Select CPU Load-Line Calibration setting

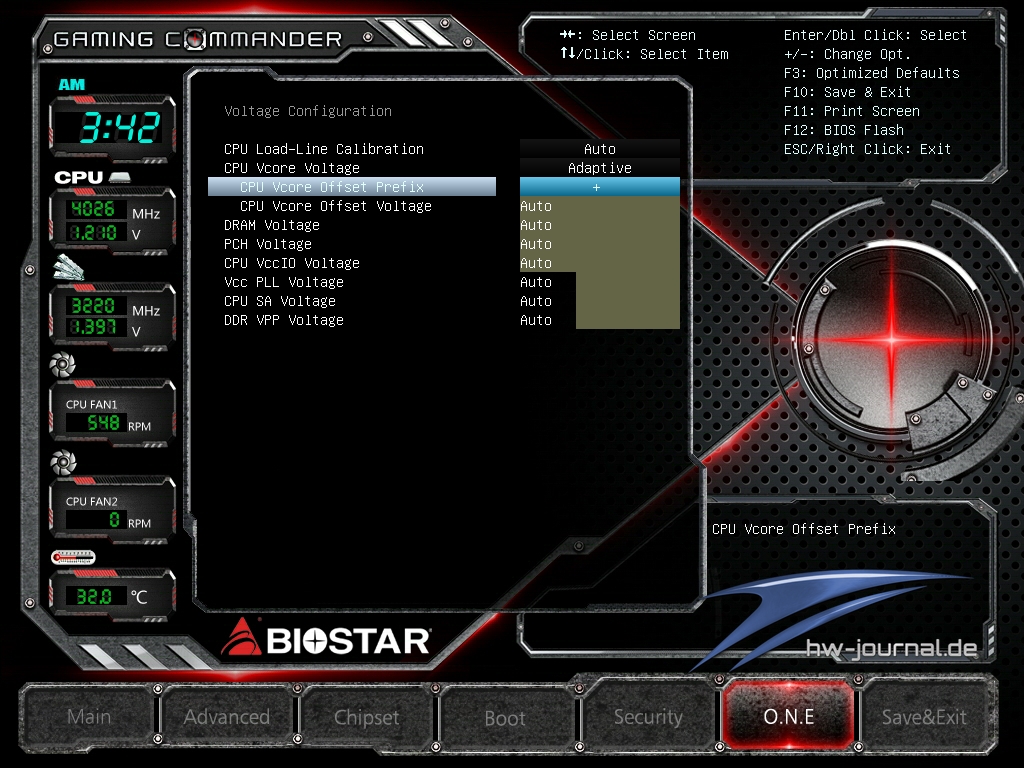point(324,149)
